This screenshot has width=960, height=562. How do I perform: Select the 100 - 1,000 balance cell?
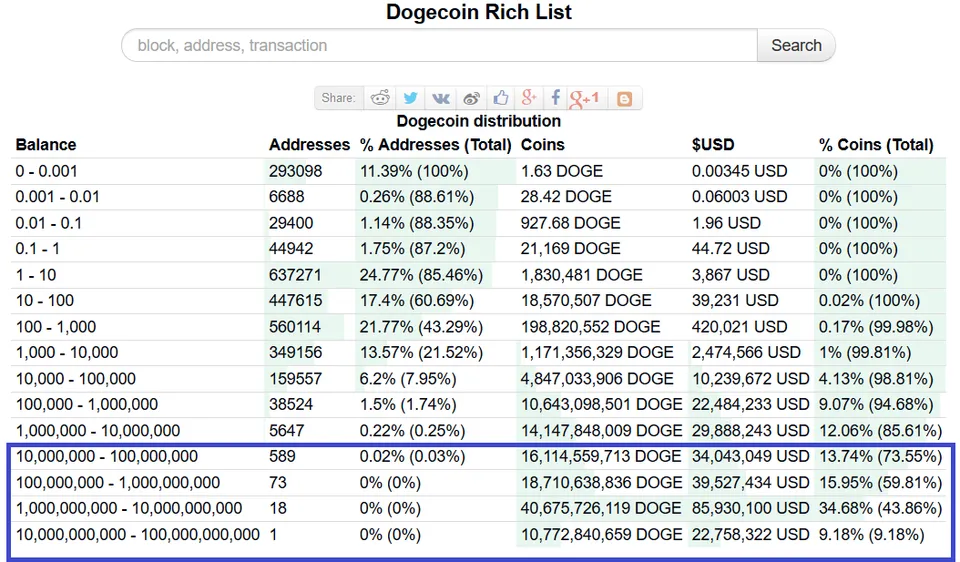coord(56,327)
